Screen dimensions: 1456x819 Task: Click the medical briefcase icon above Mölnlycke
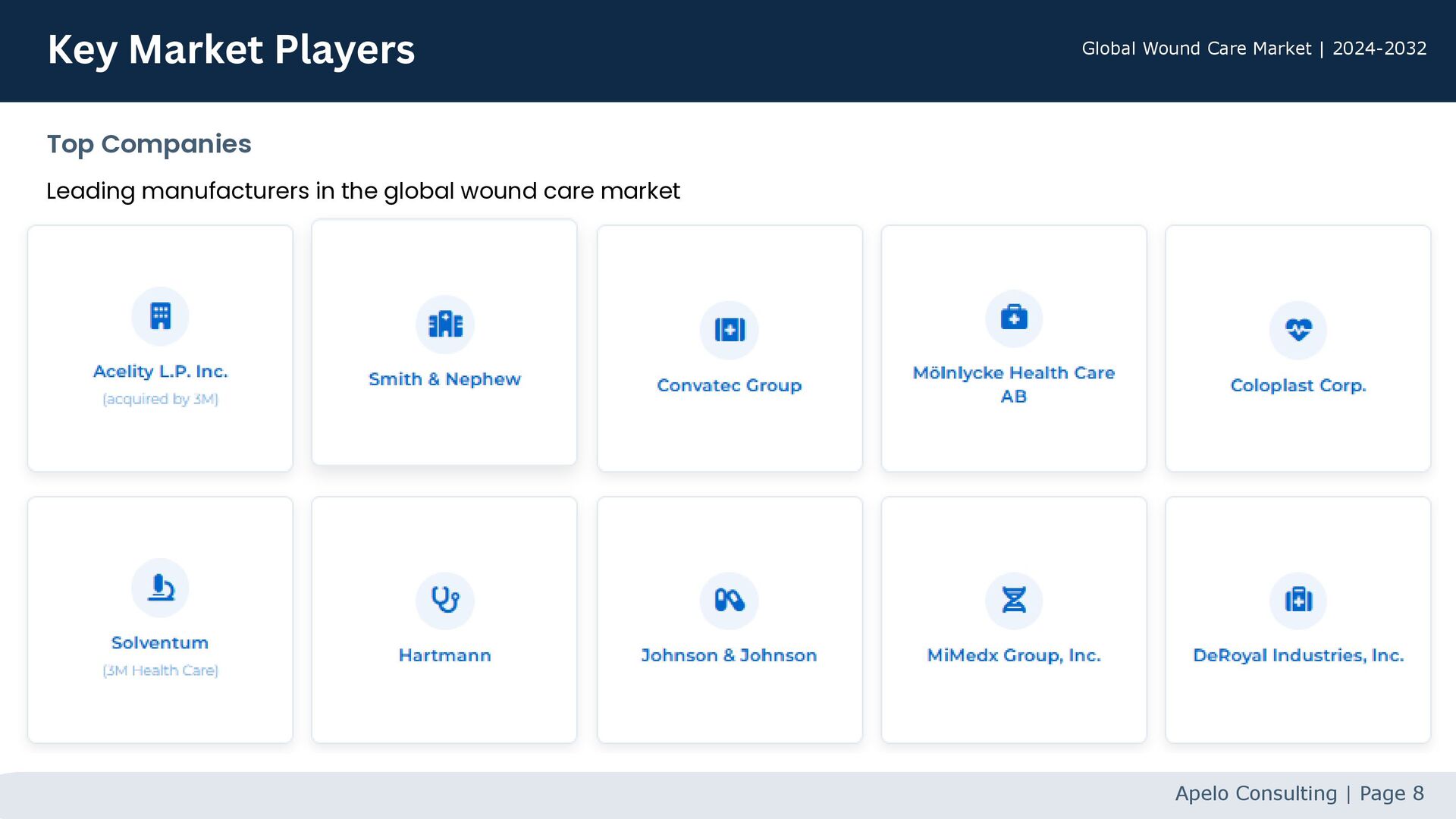pos(1014,318)
